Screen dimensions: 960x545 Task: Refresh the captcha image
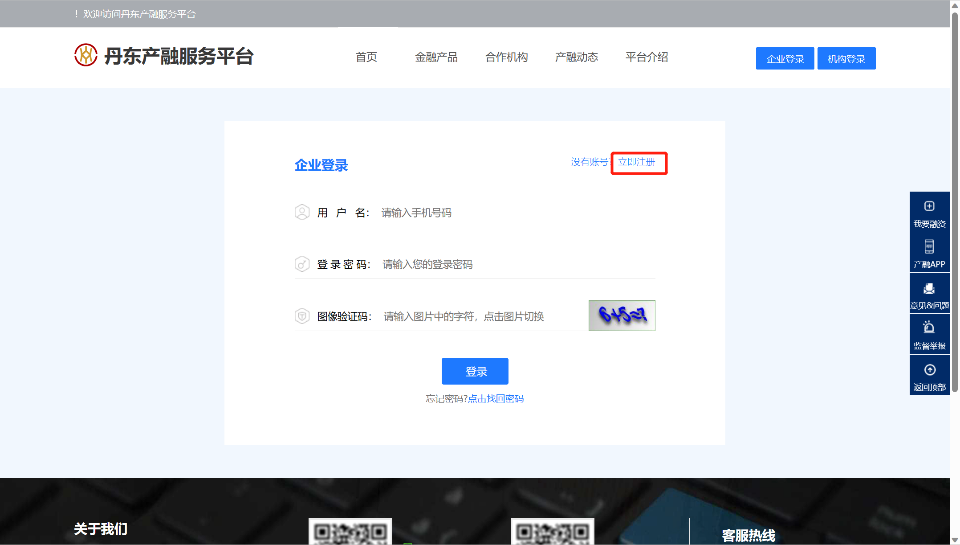622,315
